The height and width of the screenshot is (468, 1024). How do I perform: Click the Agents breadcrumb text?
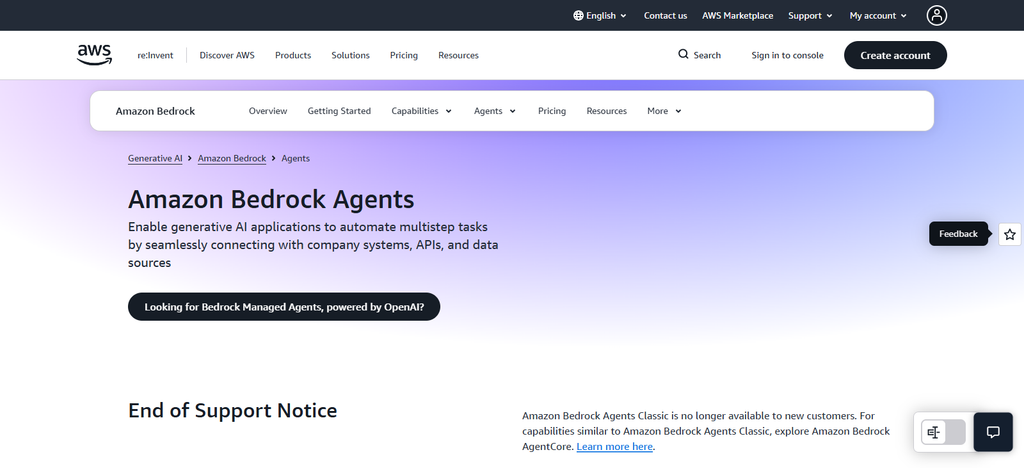point(296,159)
